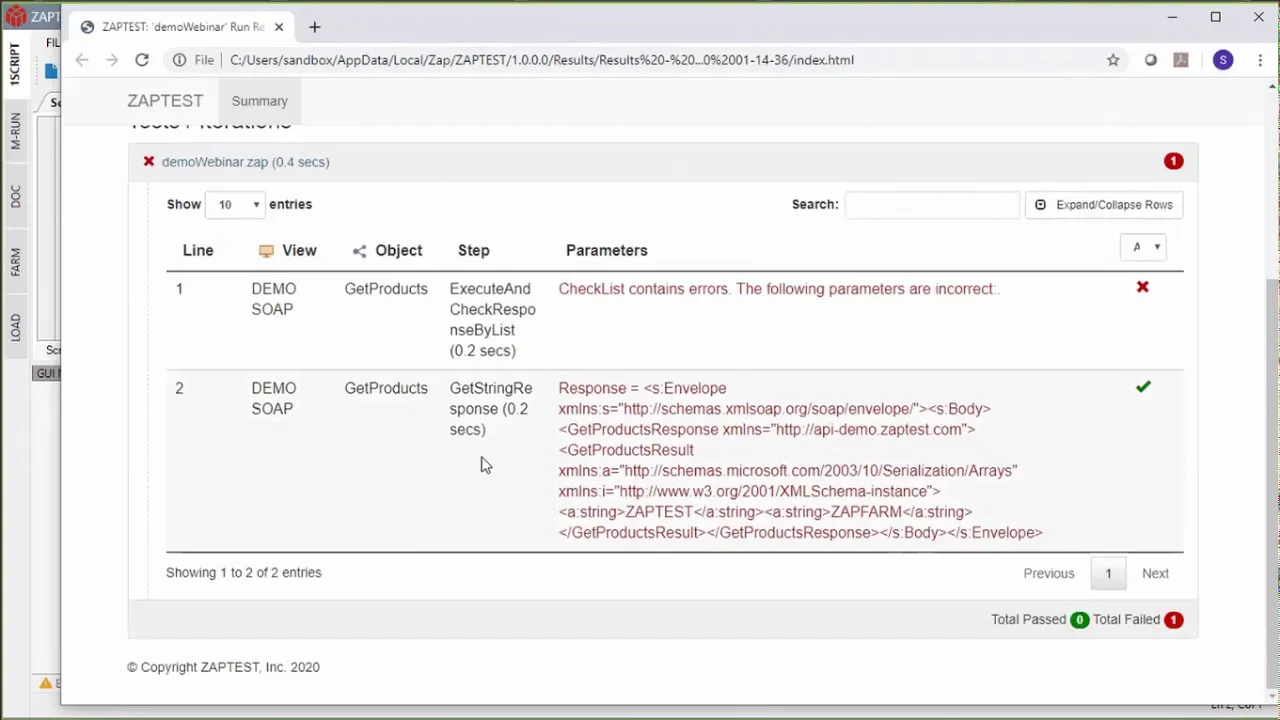Reload the results page
The width and height of the screenshot is (1280, 720).
pyautogui.click(x=142, y=60)
